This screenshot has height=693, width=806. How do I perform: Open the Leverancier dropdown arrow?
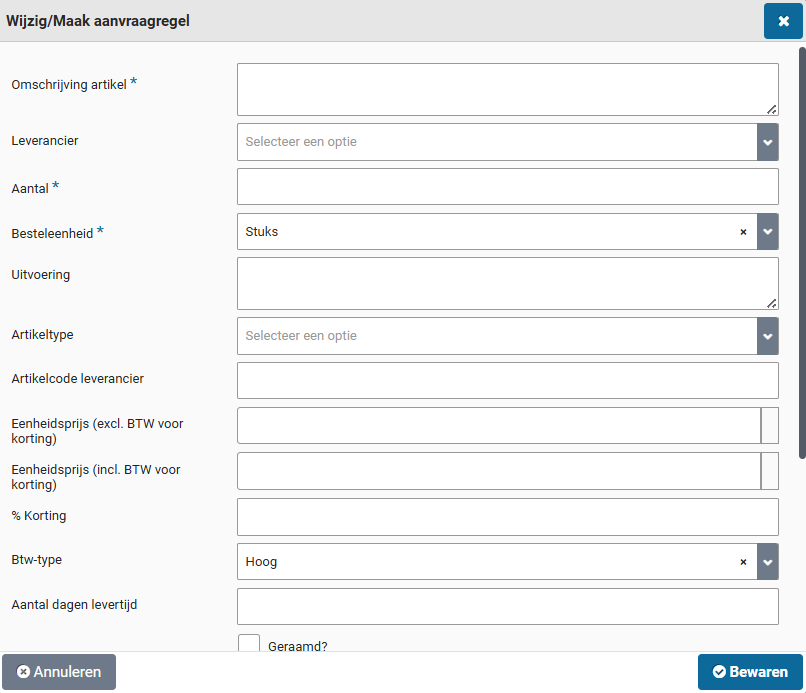[x=767, y=142]
